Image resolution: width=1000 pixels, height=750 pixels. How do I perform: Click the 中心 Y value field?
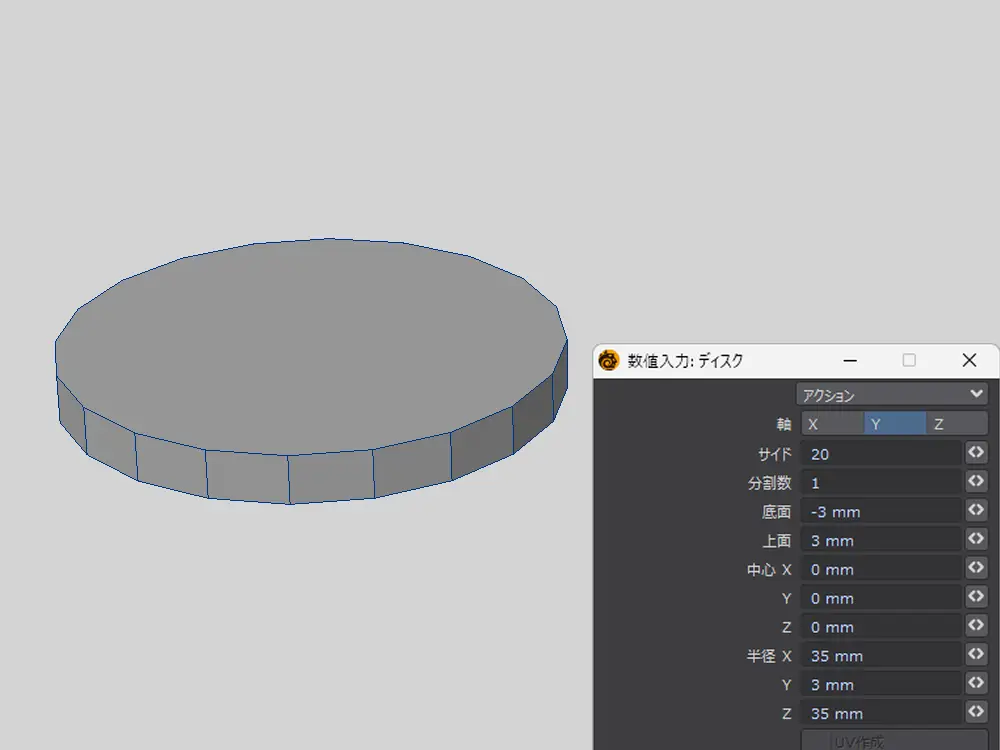881,599
